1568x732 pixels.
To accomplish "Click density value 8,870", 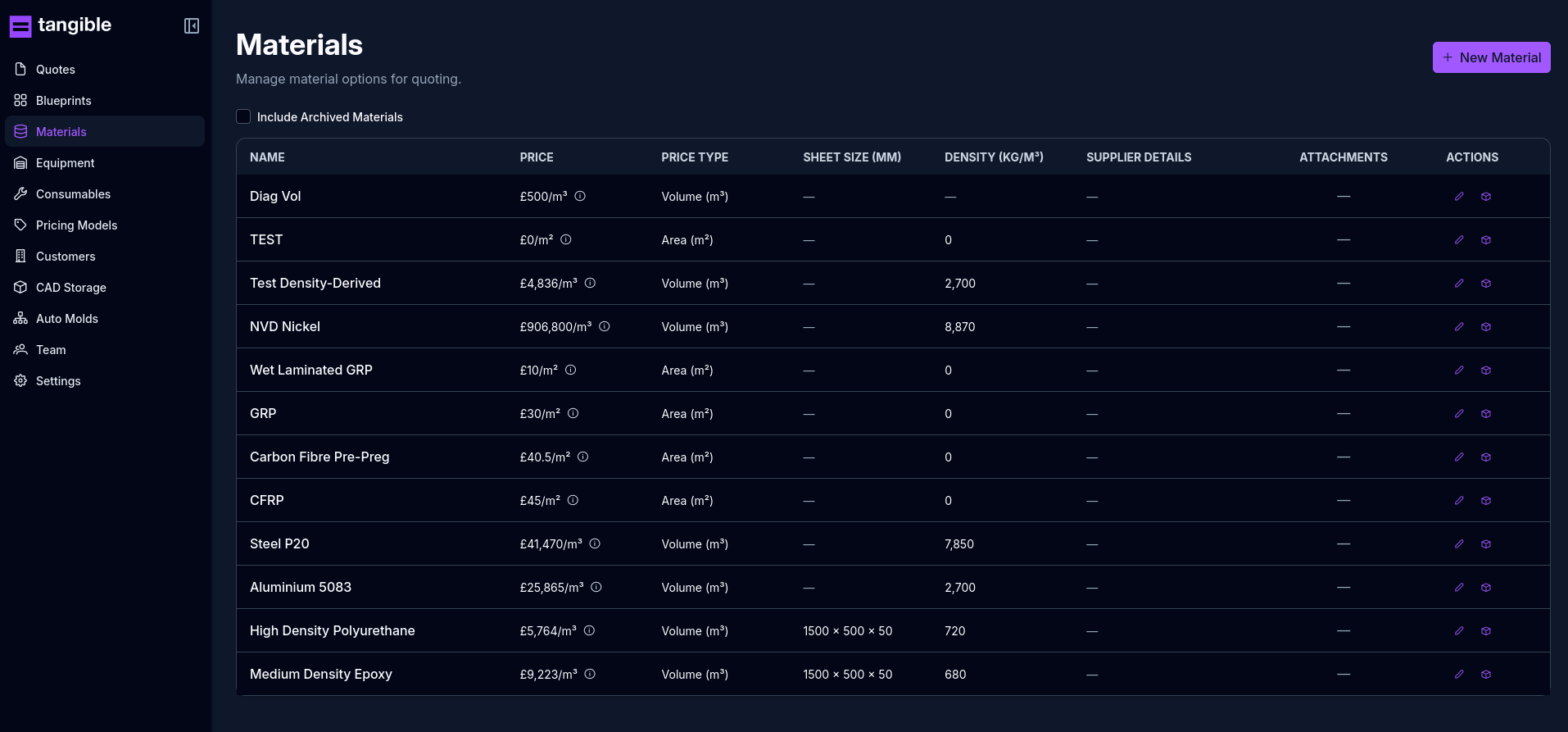I will [959, 326].
